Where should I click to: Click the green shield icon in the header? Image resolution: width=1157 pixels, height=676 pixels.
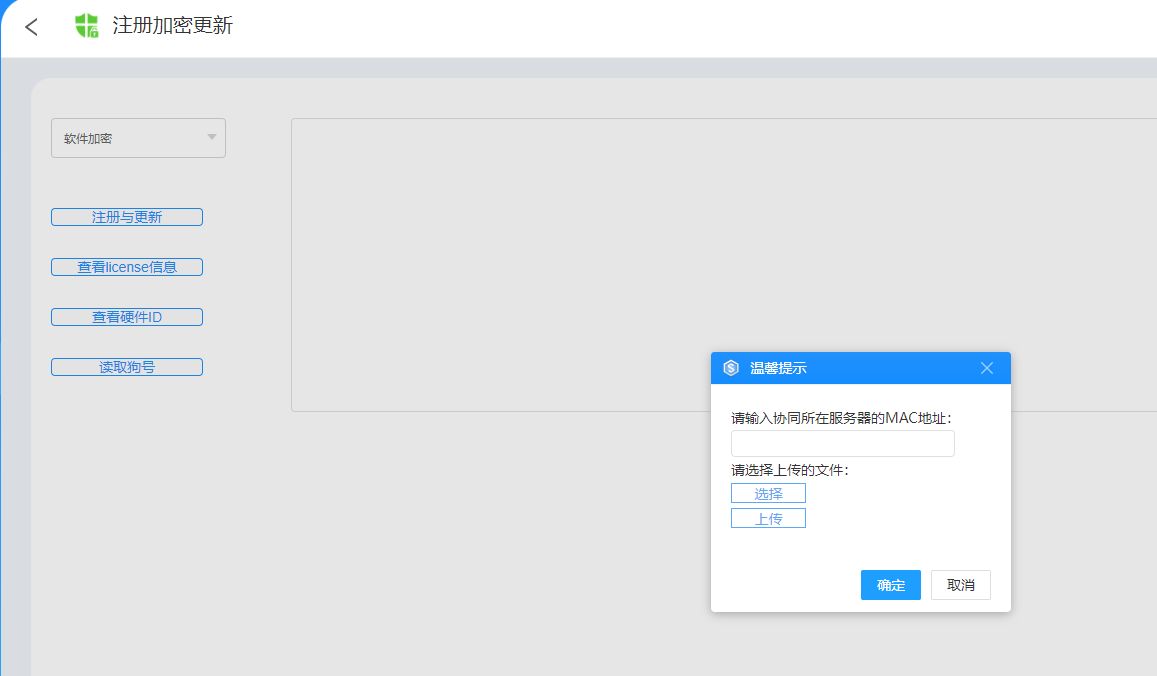pos(87,26)
